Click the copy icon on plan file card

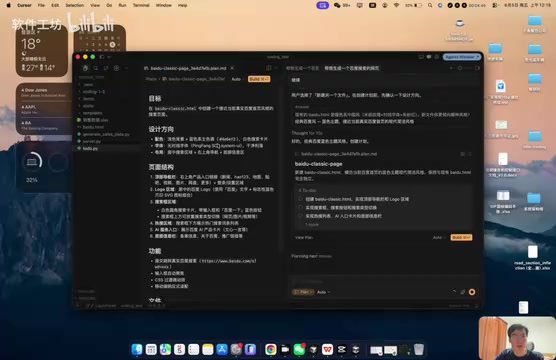pyautogui.click(x=462, y=154)
